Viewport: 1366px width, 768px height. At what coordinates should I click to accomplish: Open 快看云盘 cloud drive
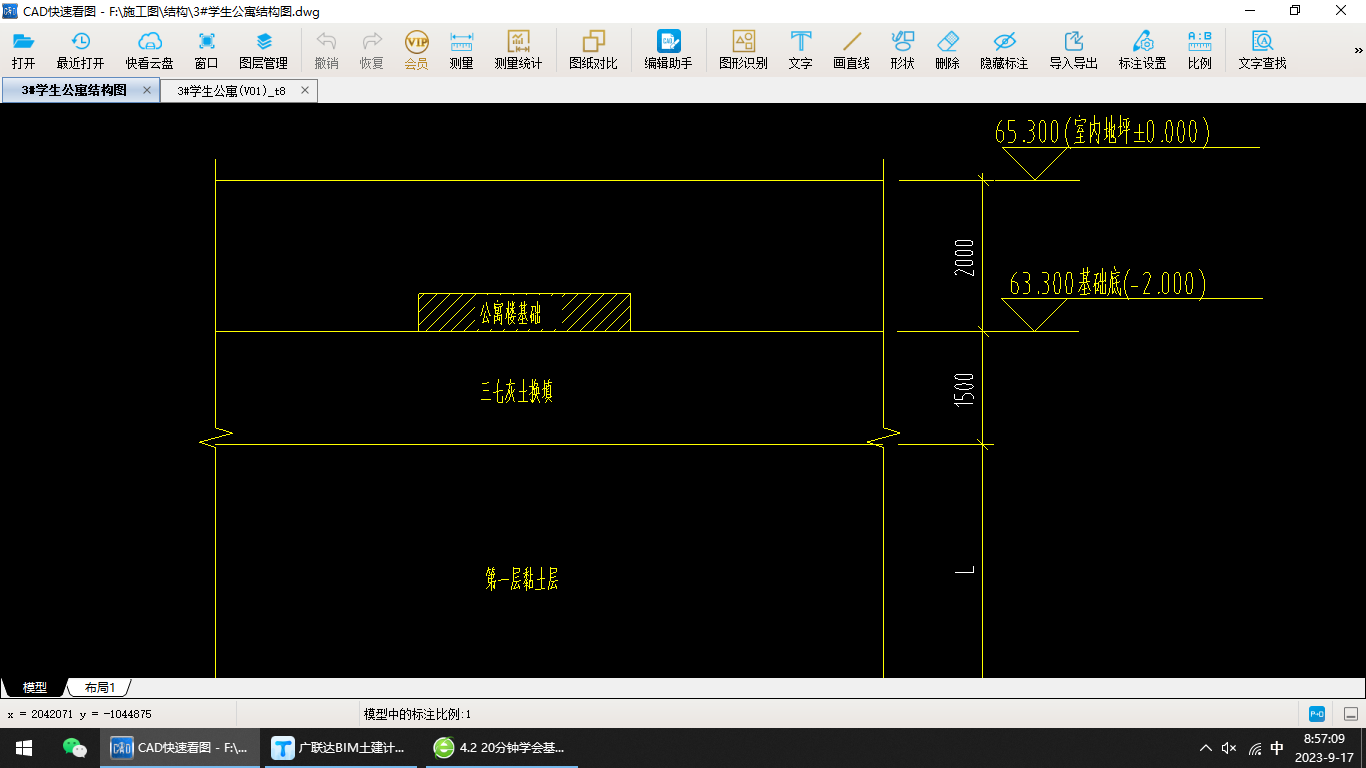[149, 51]
